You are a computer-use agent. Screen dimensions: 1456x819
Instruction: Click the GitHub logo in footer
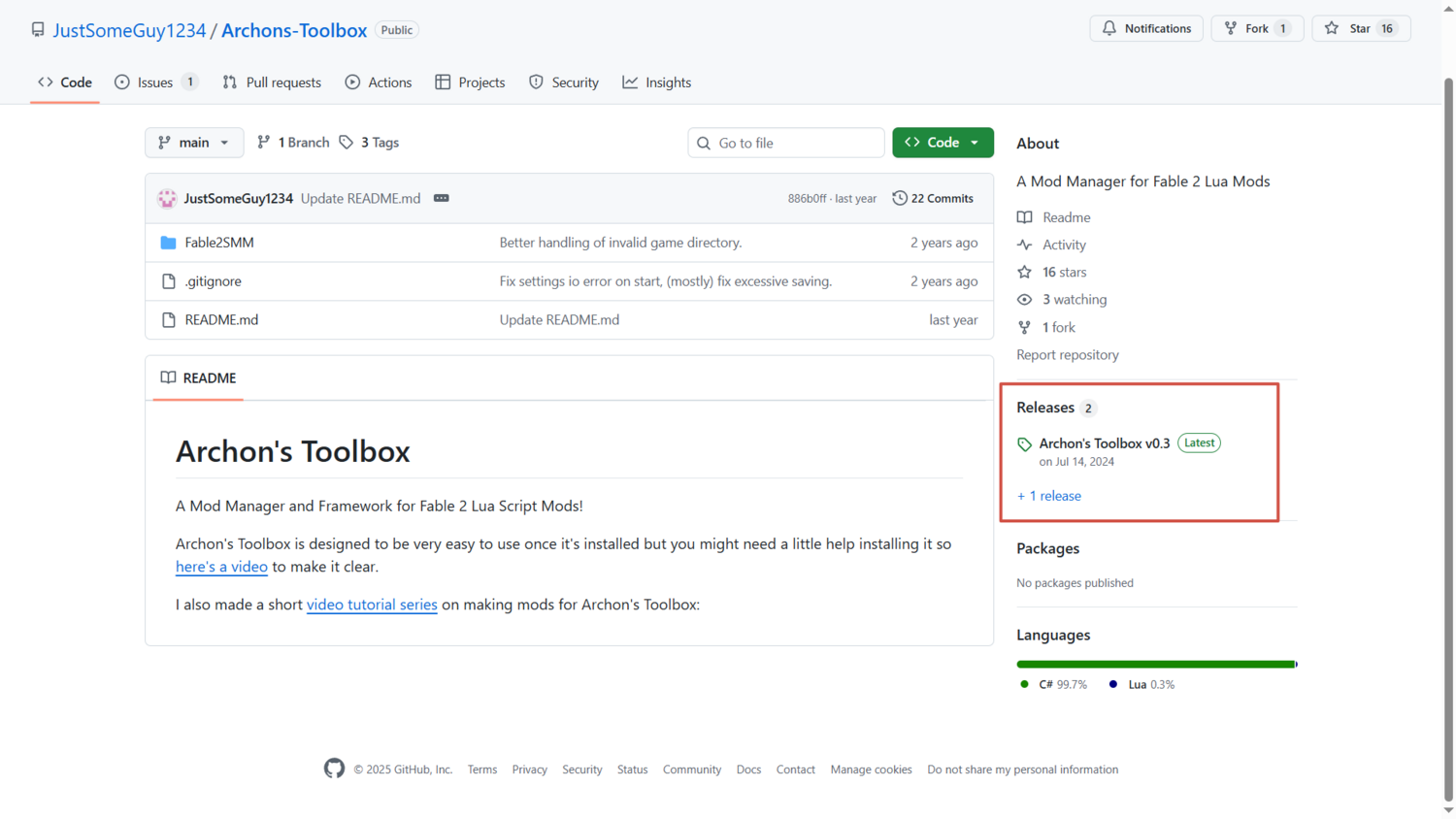pyautogui.click(x=334, y=769)
